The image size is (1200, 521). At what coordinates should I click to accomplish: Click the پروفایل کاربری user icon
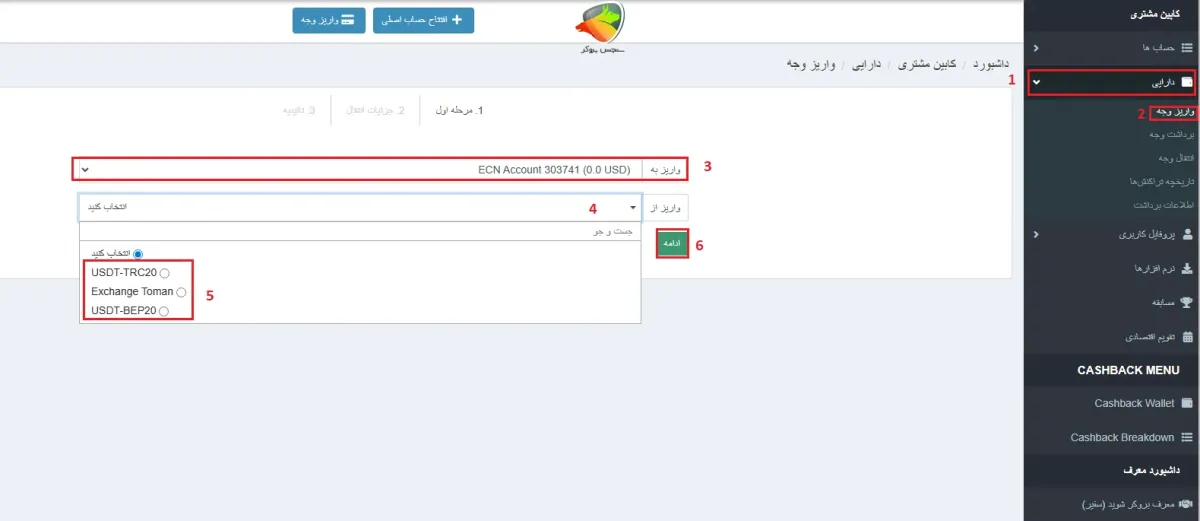coord(1187,235)
